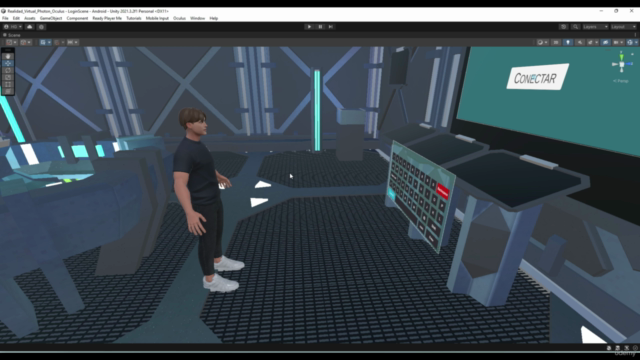The height and width of the screenshot is (360, 640).
Task: Click the cloud services icon
Action: [x=29, y=27]
